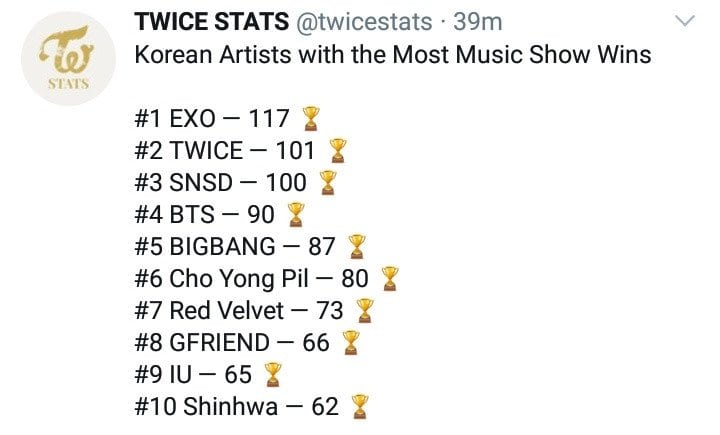
Task: Click the trophy emoji after BTS 90
Action: point(294,215)
